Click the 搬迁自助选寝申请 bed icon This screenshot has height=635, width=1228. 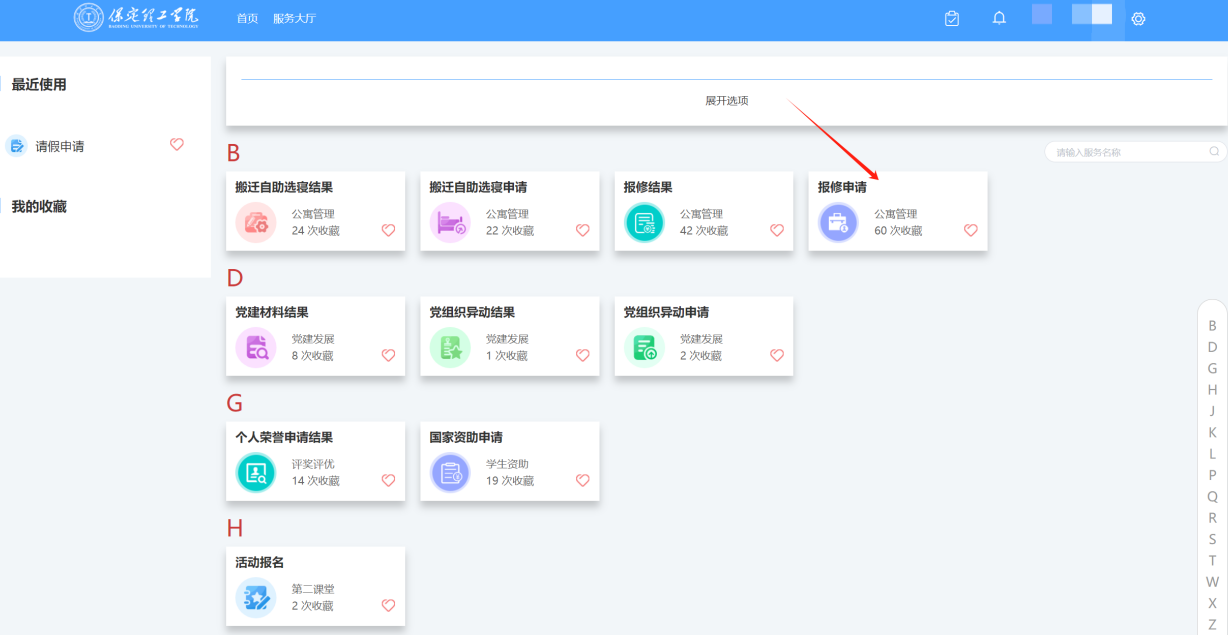[x=449, y=220]
